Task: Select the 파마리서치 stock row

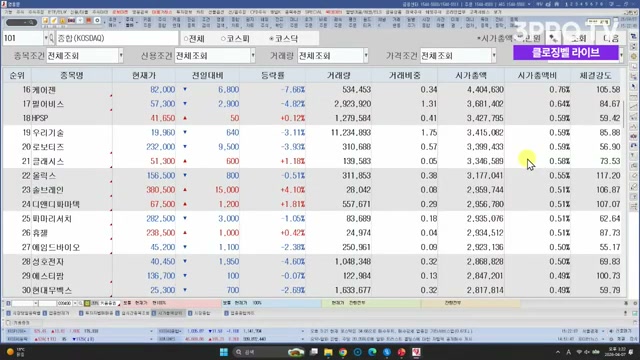Action: point(313,218)
